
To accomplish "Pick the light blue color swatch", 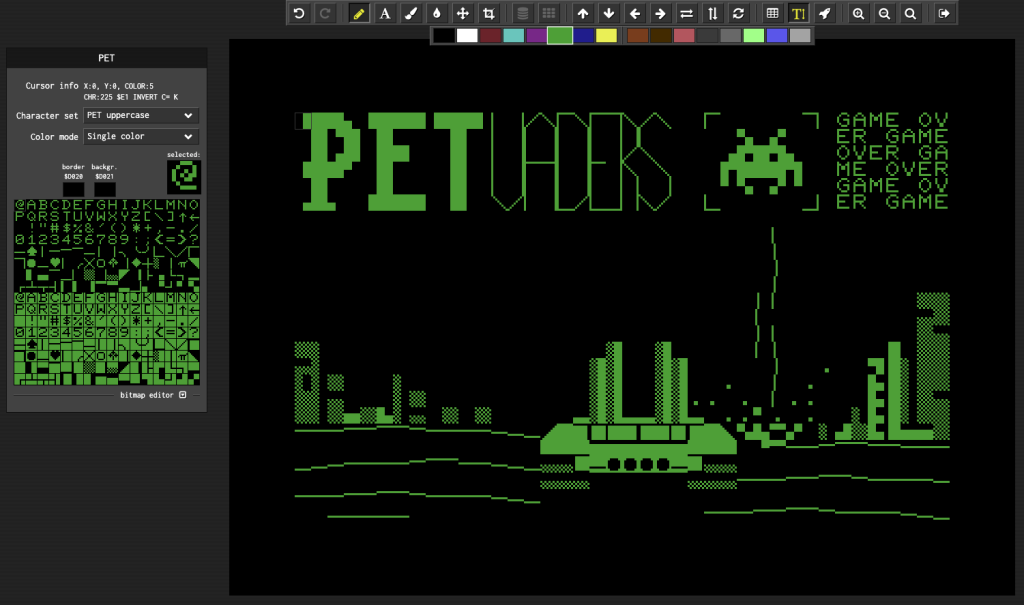I will coord(776,35).
